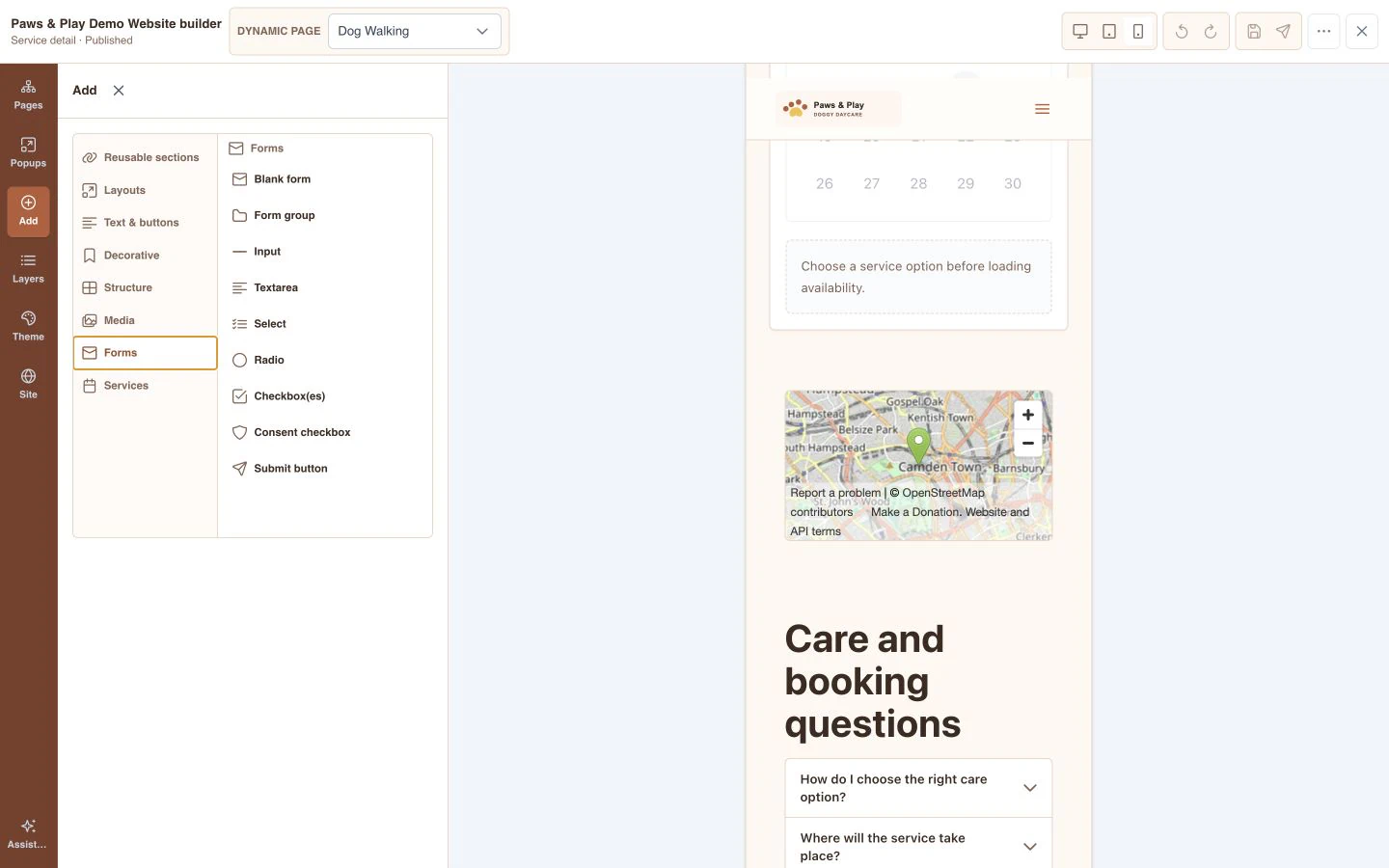Open the AI Assistant

click(28, 834)
